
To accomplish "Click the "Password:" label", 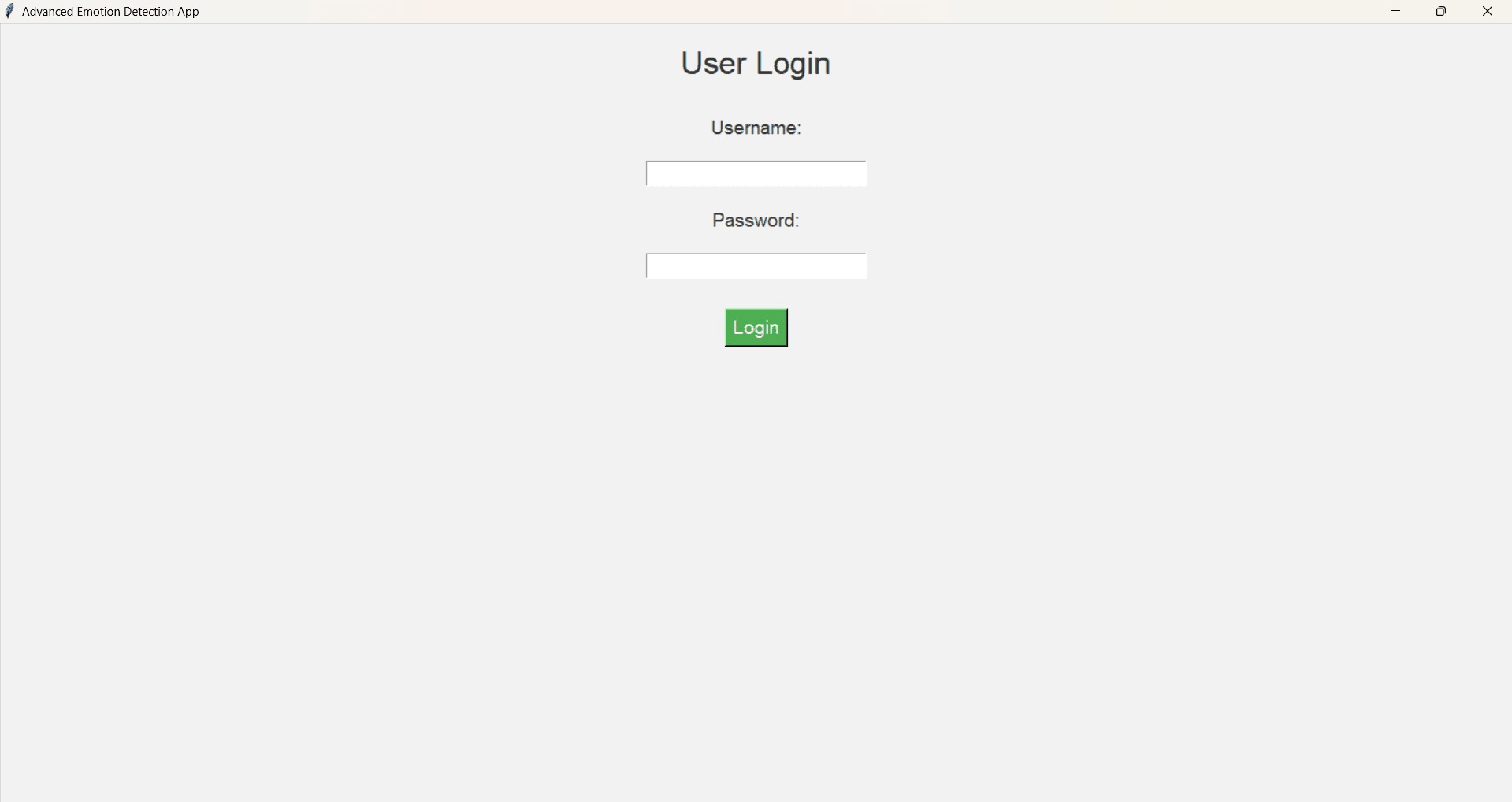I will (756, 220).
